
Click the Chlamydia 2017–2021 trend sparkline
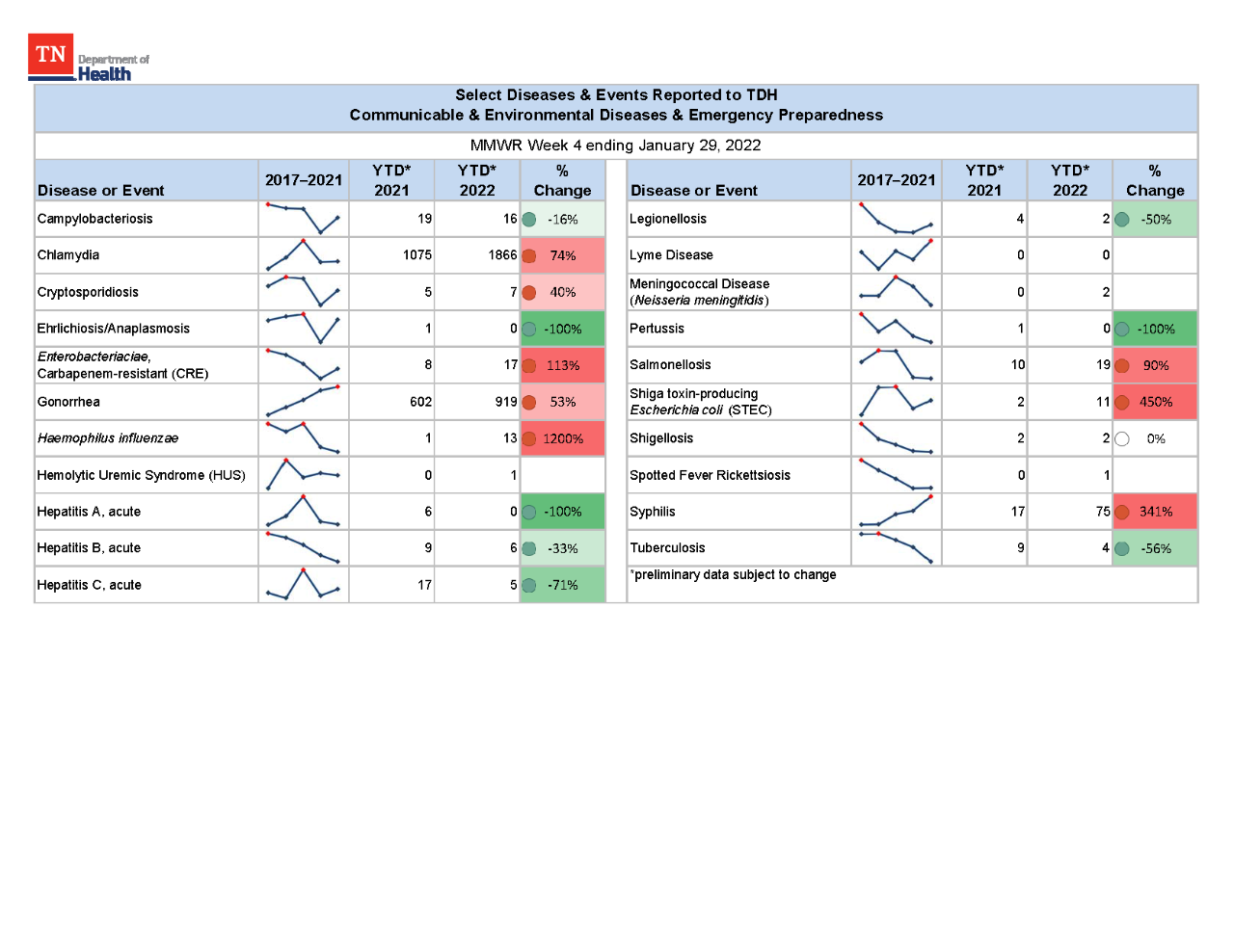pos(303,254)
